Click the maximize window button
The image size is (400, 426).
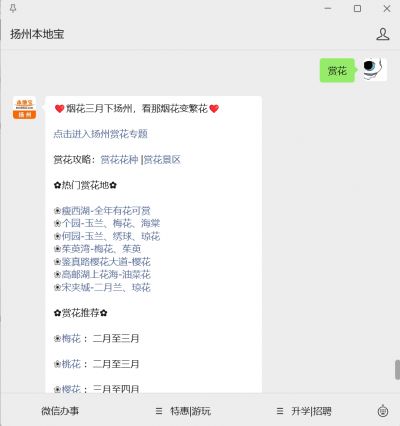(357, 9)
